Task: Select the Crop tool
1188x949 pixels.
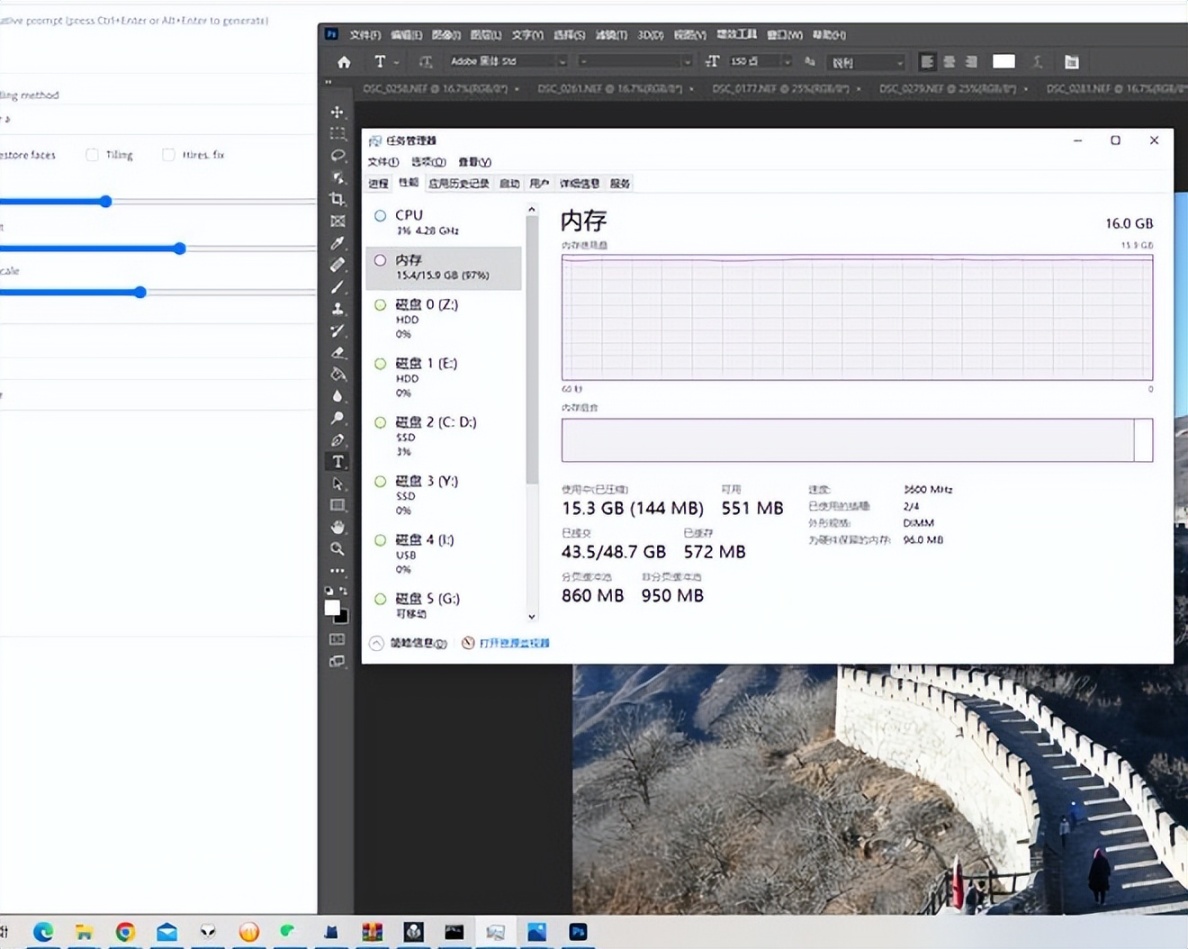Action: [338, 199]
